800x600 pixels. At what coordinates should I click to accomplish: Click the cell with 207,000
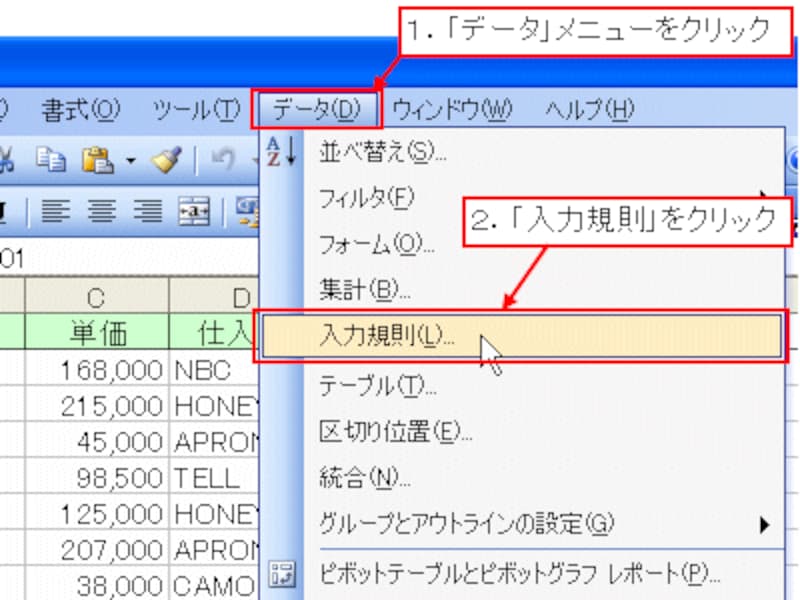pos(96,549)
